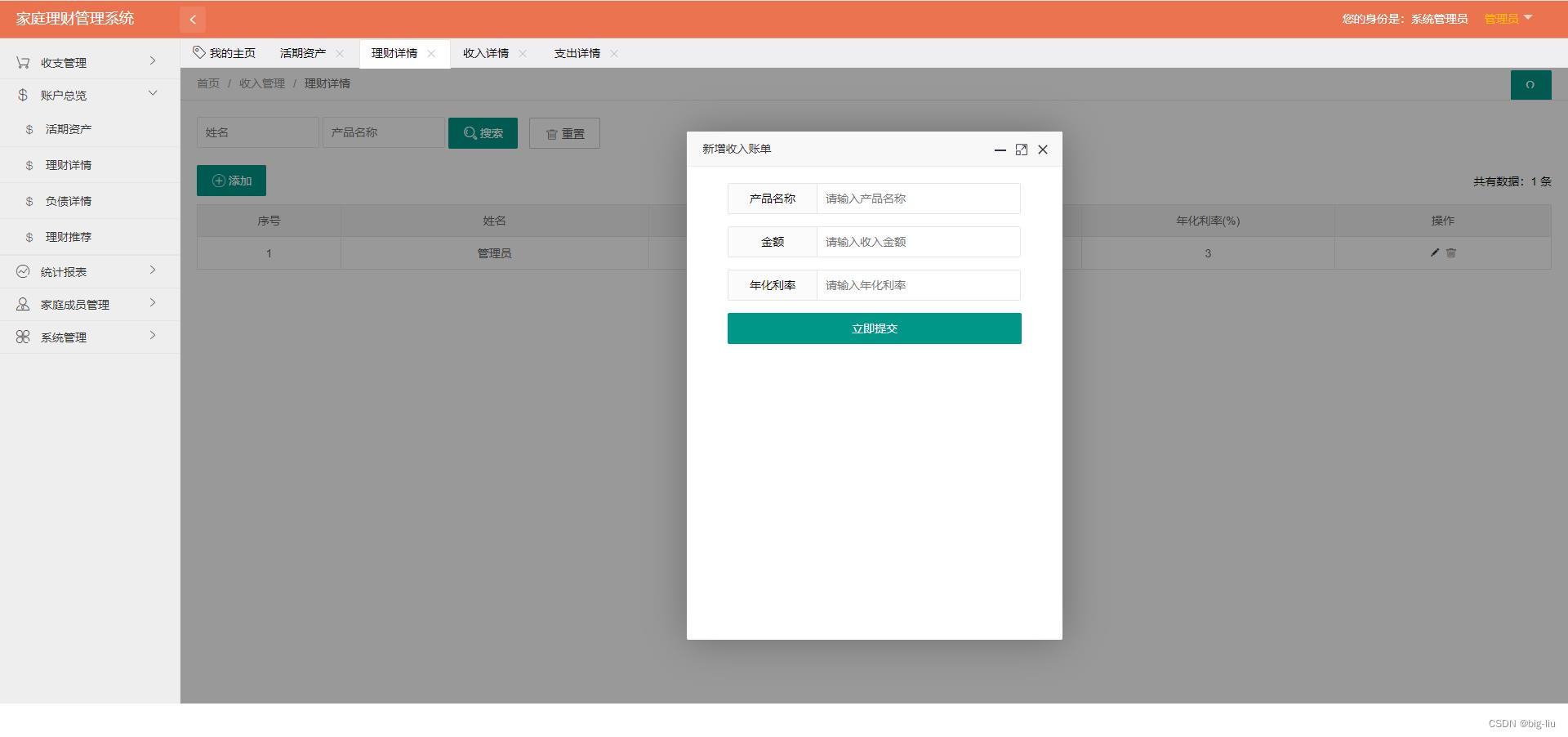Close the 收入详情 tab
1568x737 pixels.
click(x=523, y=53)
